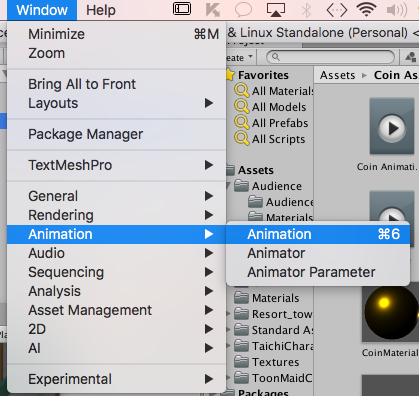Select All Models saved search
419x396 pixels.
click(270, 107)
